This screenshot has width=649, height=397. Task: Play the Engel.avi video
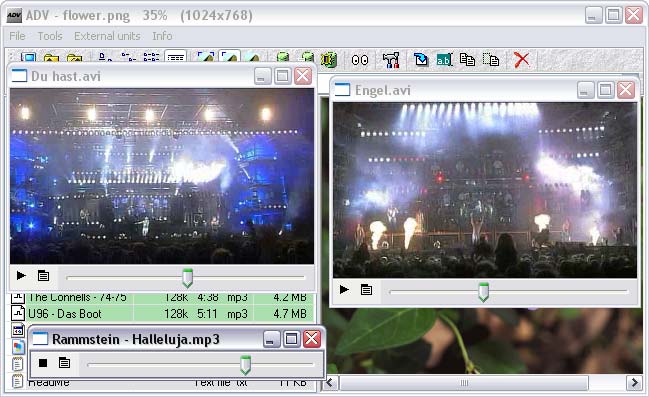coord(344,289)
